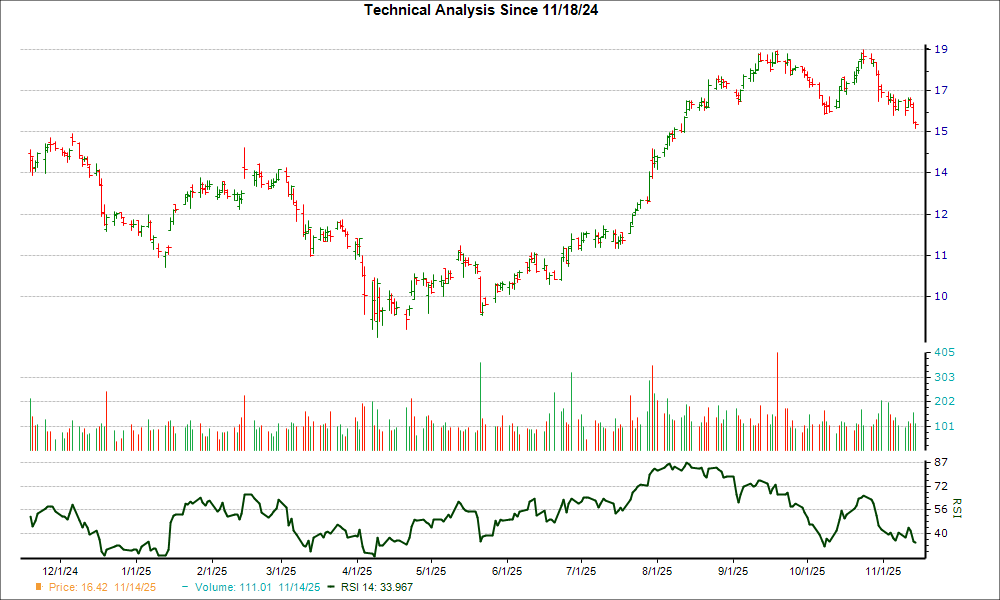Click the 12/1/24 date axis label

click(60, 568)
